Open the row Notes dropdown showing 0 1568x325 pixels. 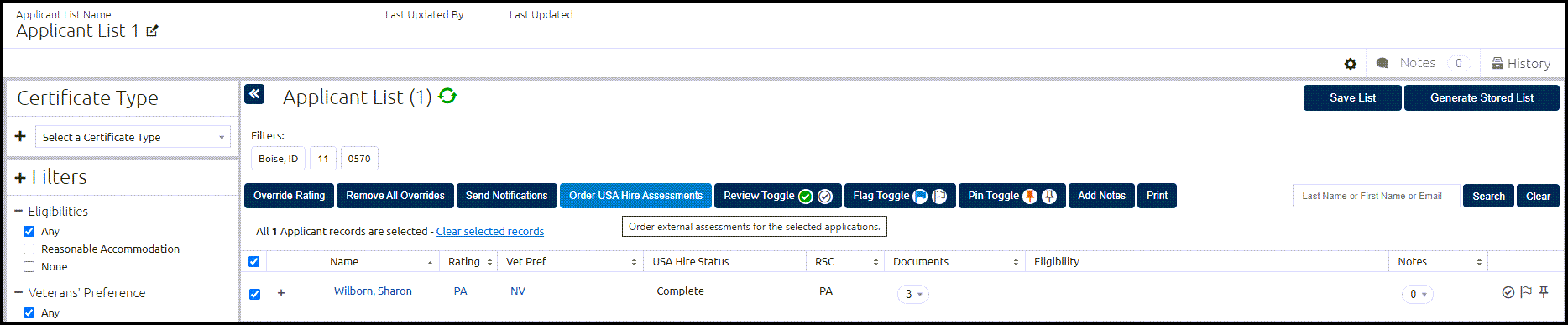pos(1418,294)
